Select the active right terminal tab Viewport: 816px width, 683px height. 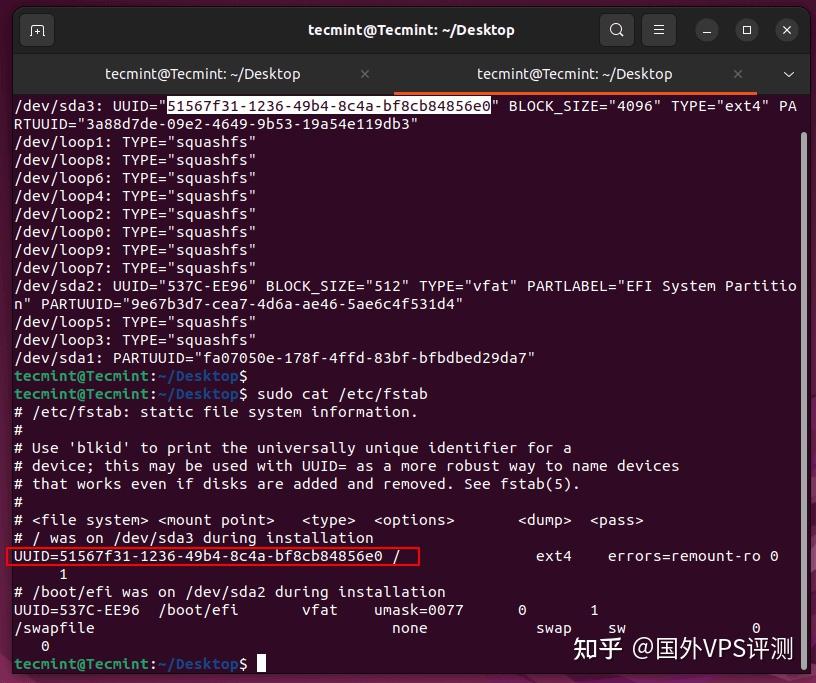(x=575, y=73)
